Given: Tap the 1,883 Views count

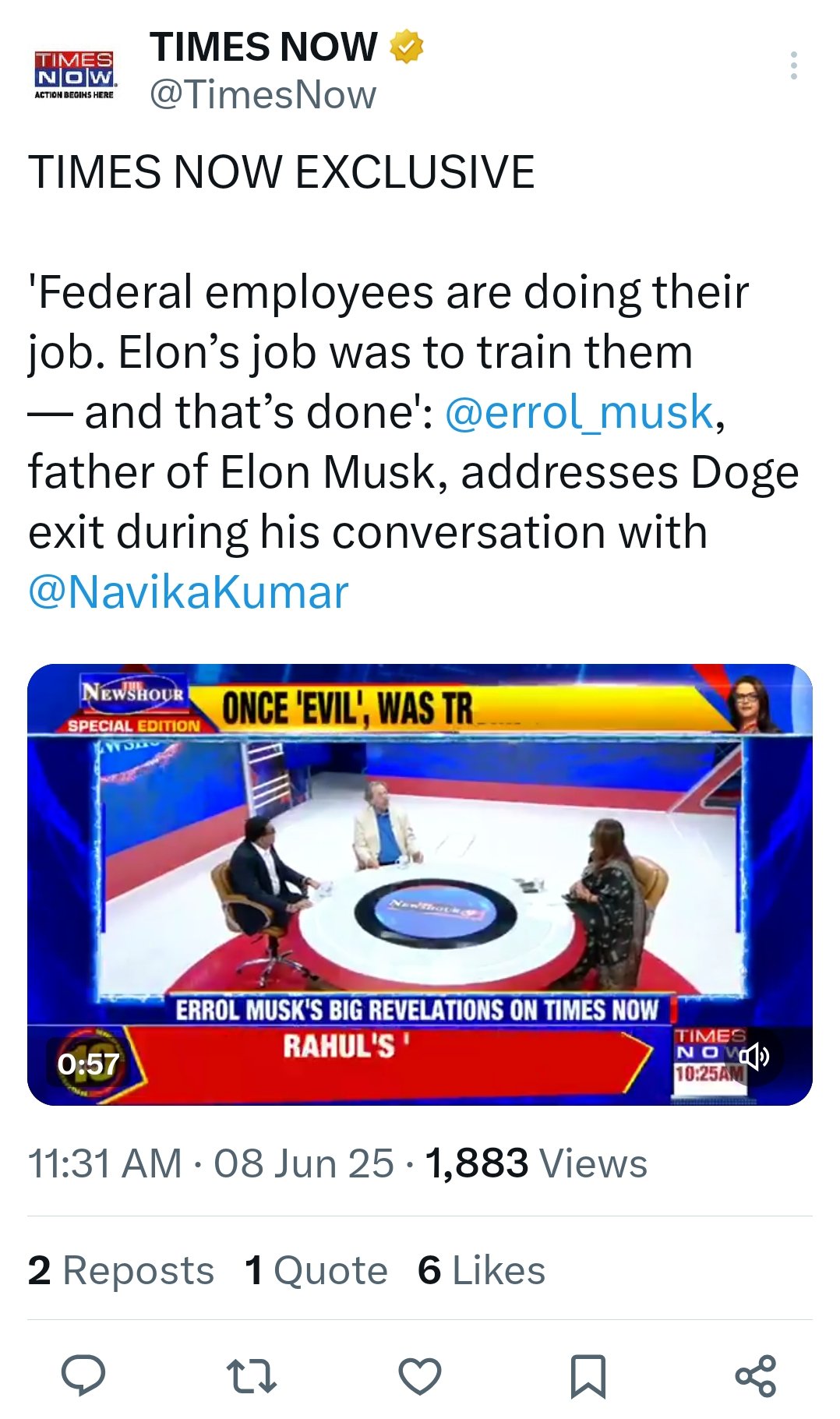Looking at the screenshot, I should tap(536, 1163).
